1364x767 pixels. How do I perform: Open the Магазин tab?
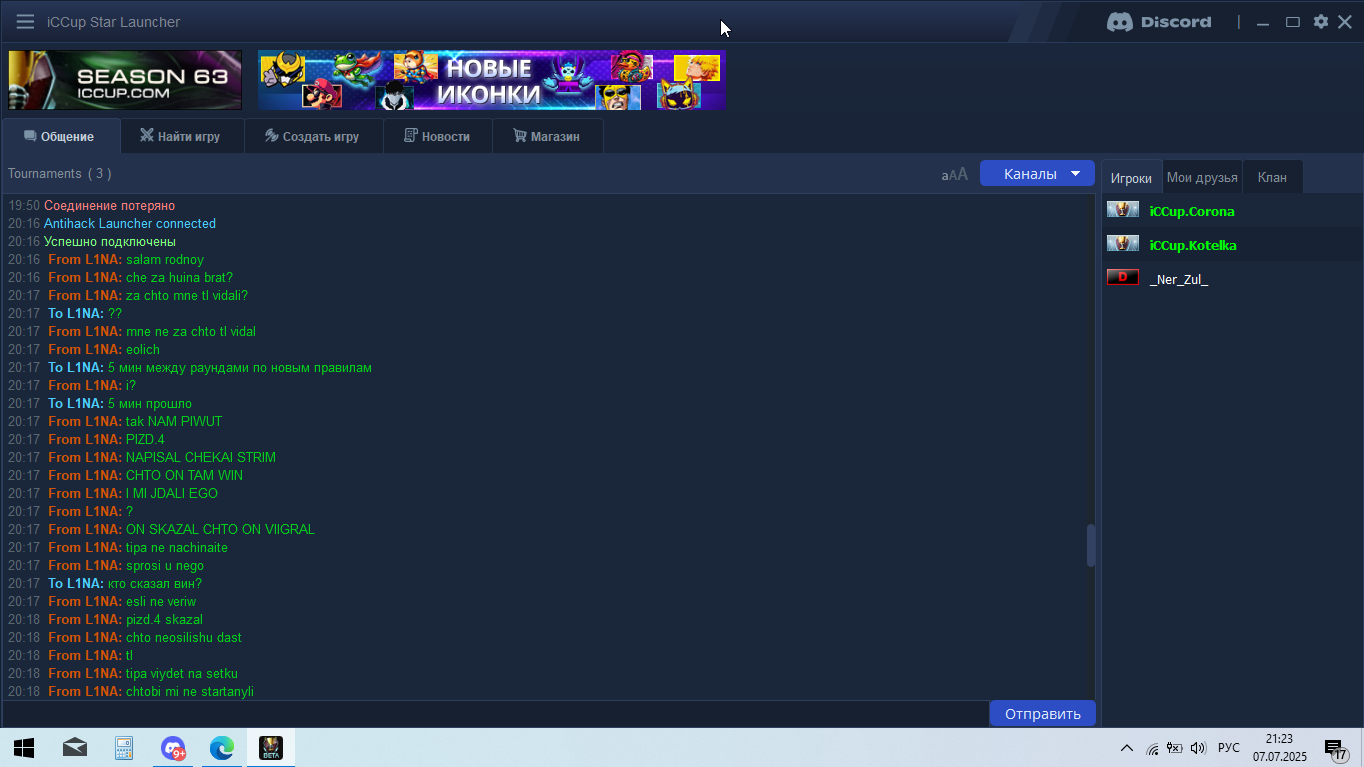pos(547,136)
